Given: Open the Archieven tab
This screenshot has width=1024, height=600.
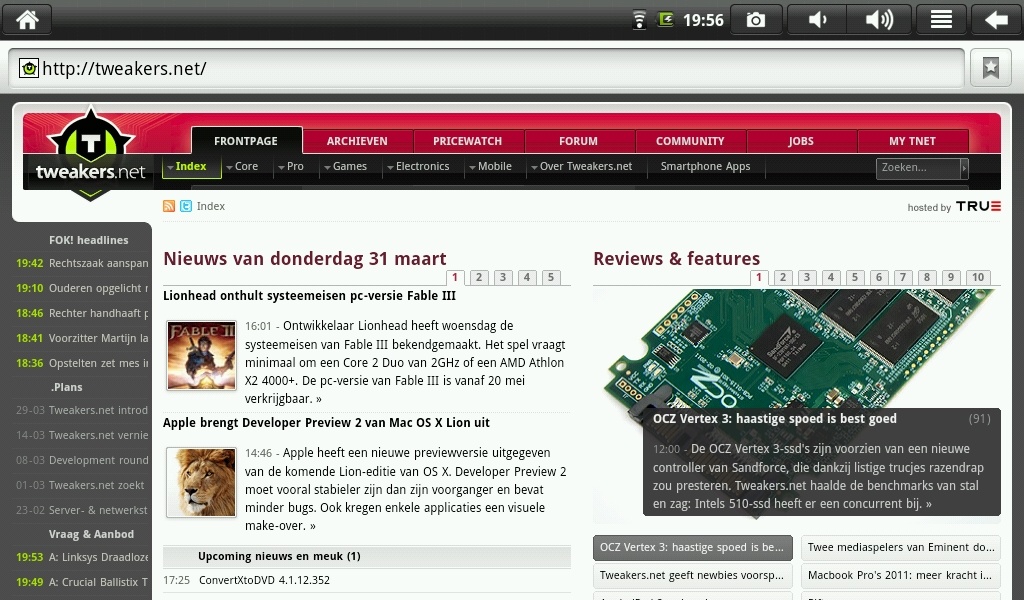Looking at the screenshot, I should [x=357, y=141].
